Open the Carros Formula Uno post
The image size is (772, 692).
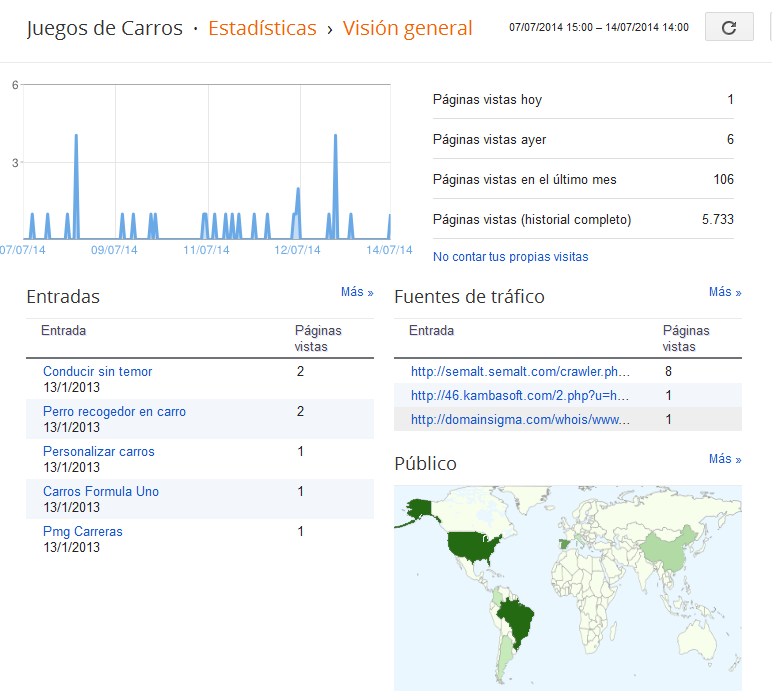pyautogui.click(x=100, y=491)
